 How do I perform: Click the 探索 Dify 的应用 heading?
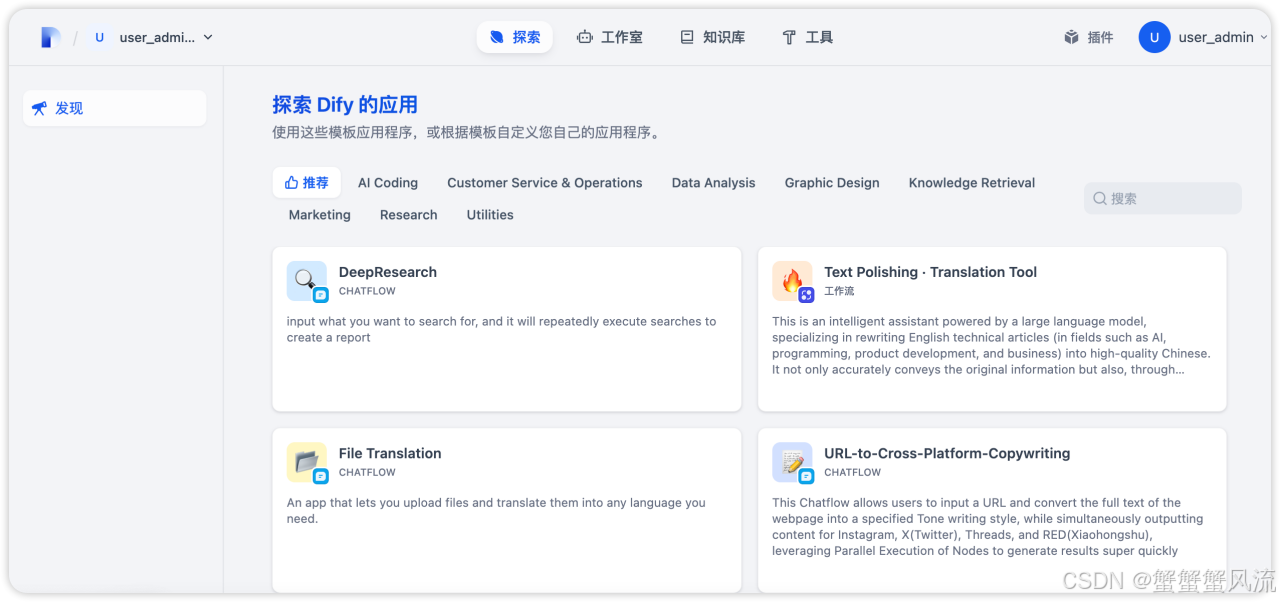tap(345, 105)
